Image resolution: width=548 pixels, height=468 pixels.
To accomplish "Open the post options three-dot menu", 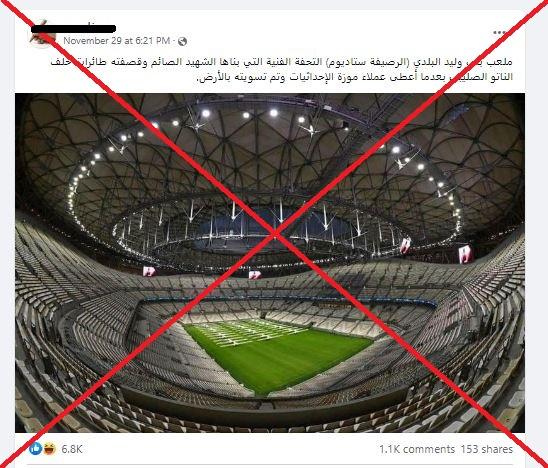I will click(x=500, y=33).
